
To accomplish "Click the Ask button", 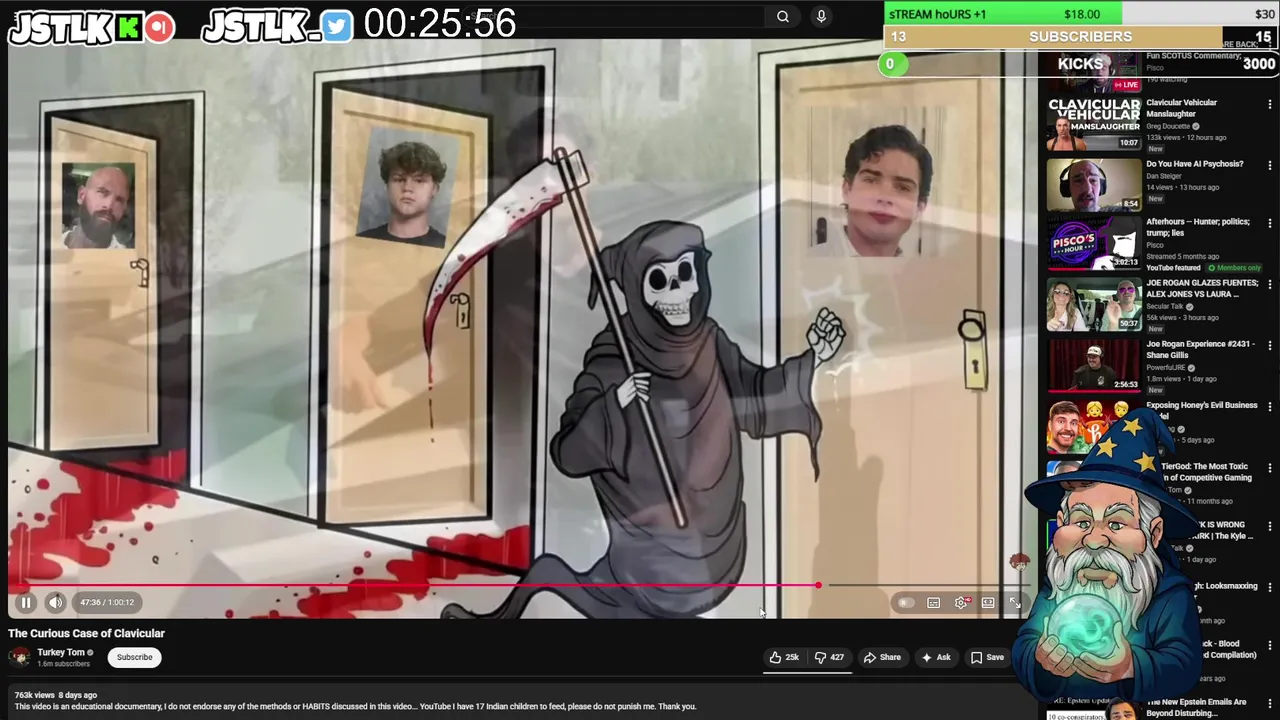I will click(x=936, y=657).
